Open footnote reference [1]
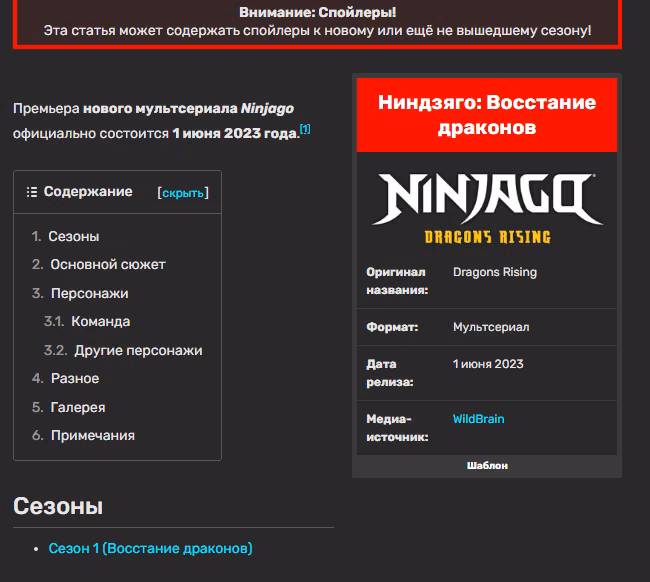650x582 pixels. tap(305, 129)
